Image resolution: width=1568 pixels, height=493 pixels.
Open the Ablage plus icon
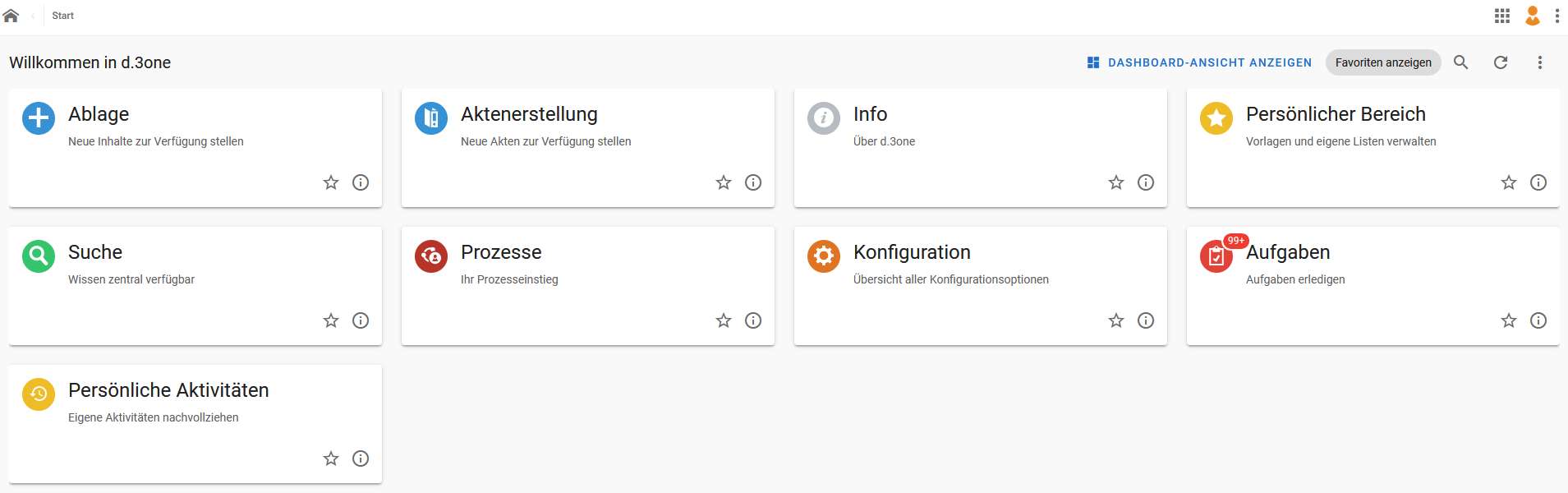(x=39, y=118)
